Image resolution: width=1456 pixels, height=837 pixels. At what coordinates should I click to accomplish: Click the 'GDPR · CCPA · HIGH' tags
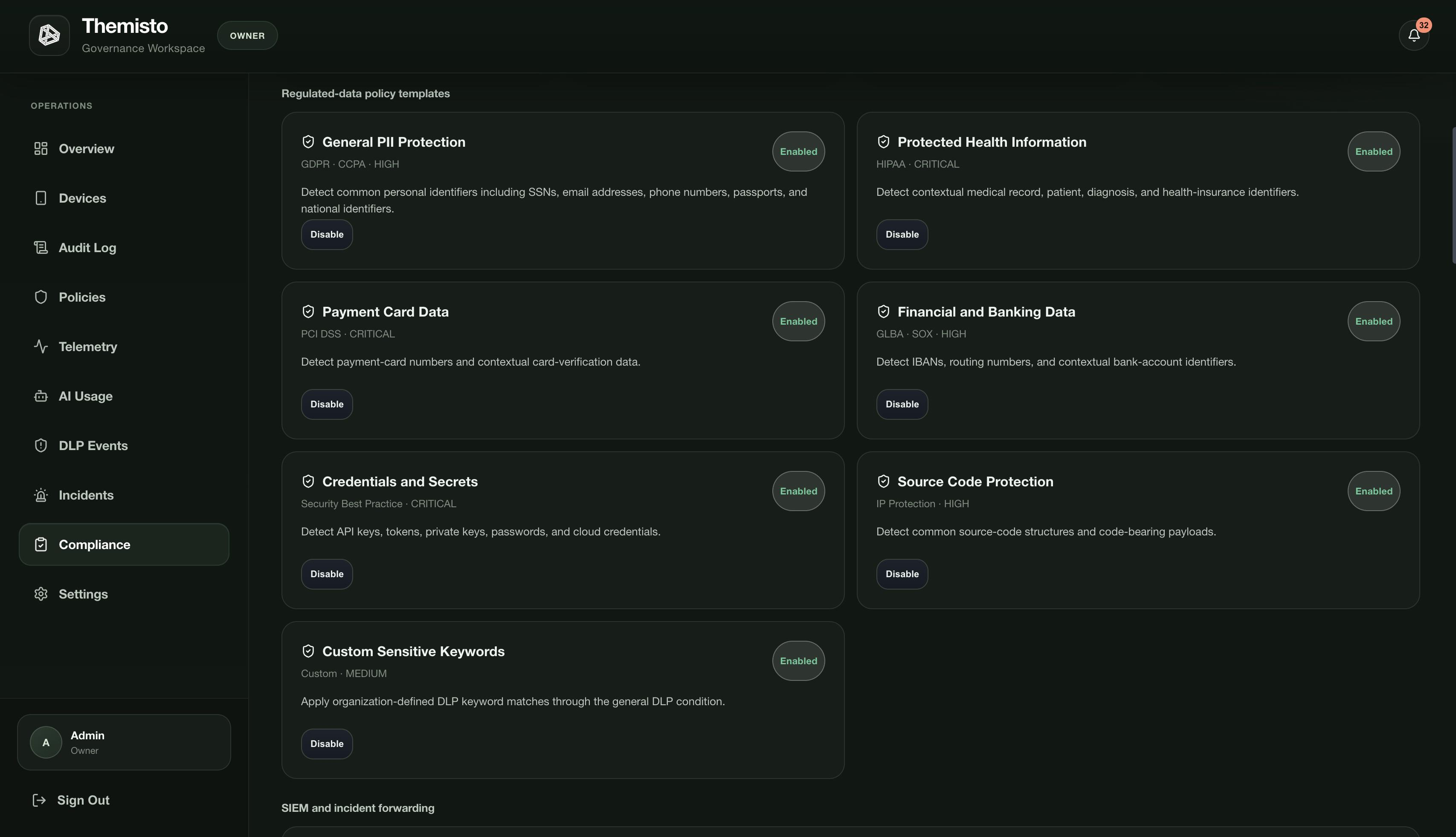point(350,164)
